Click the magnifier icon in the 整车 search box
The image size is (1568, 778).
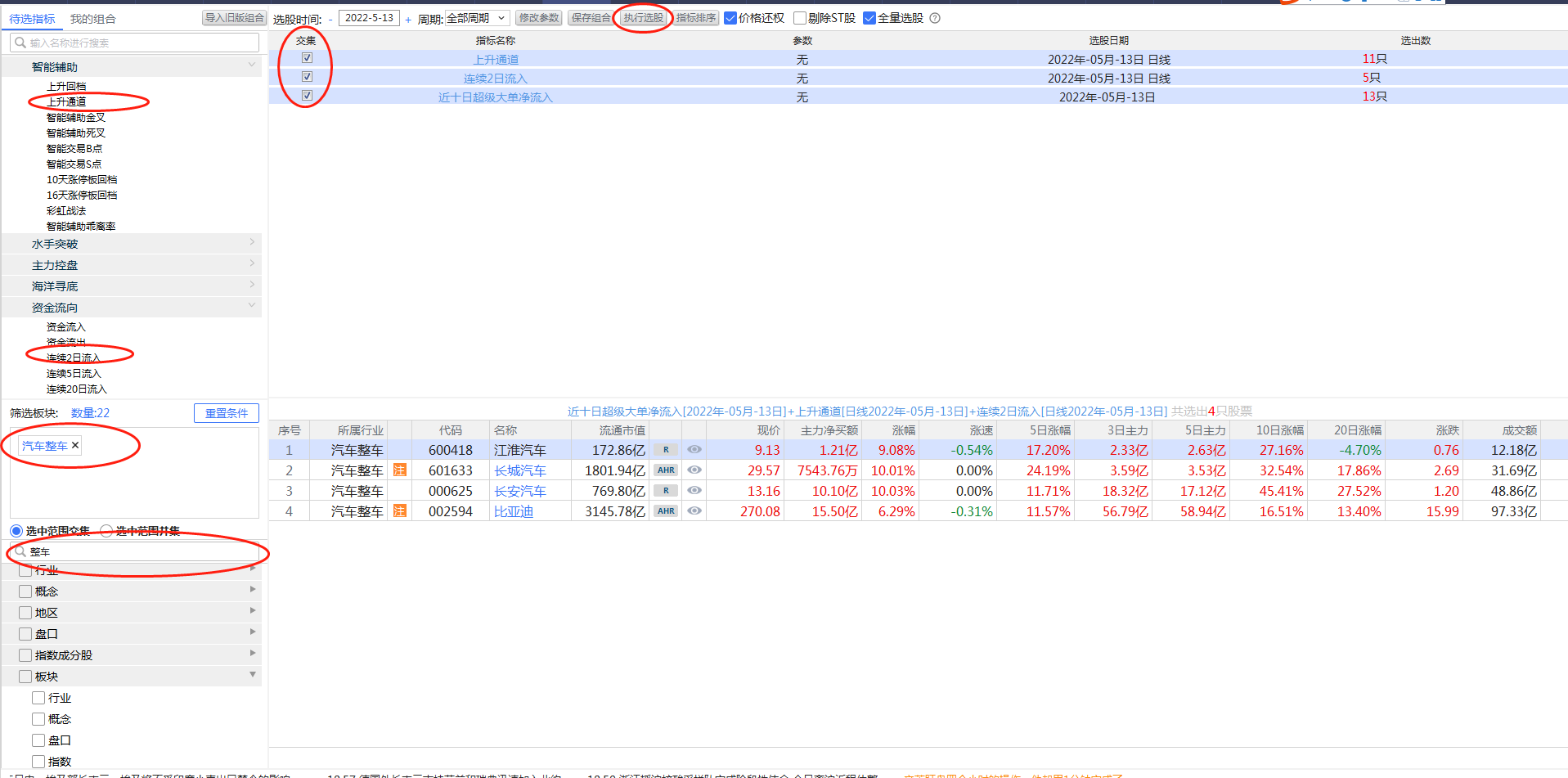point(20,551)
